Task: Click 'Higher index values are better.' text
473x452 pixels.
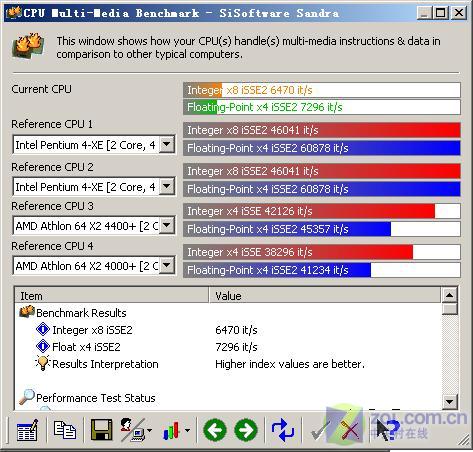Action: [290, 364]
